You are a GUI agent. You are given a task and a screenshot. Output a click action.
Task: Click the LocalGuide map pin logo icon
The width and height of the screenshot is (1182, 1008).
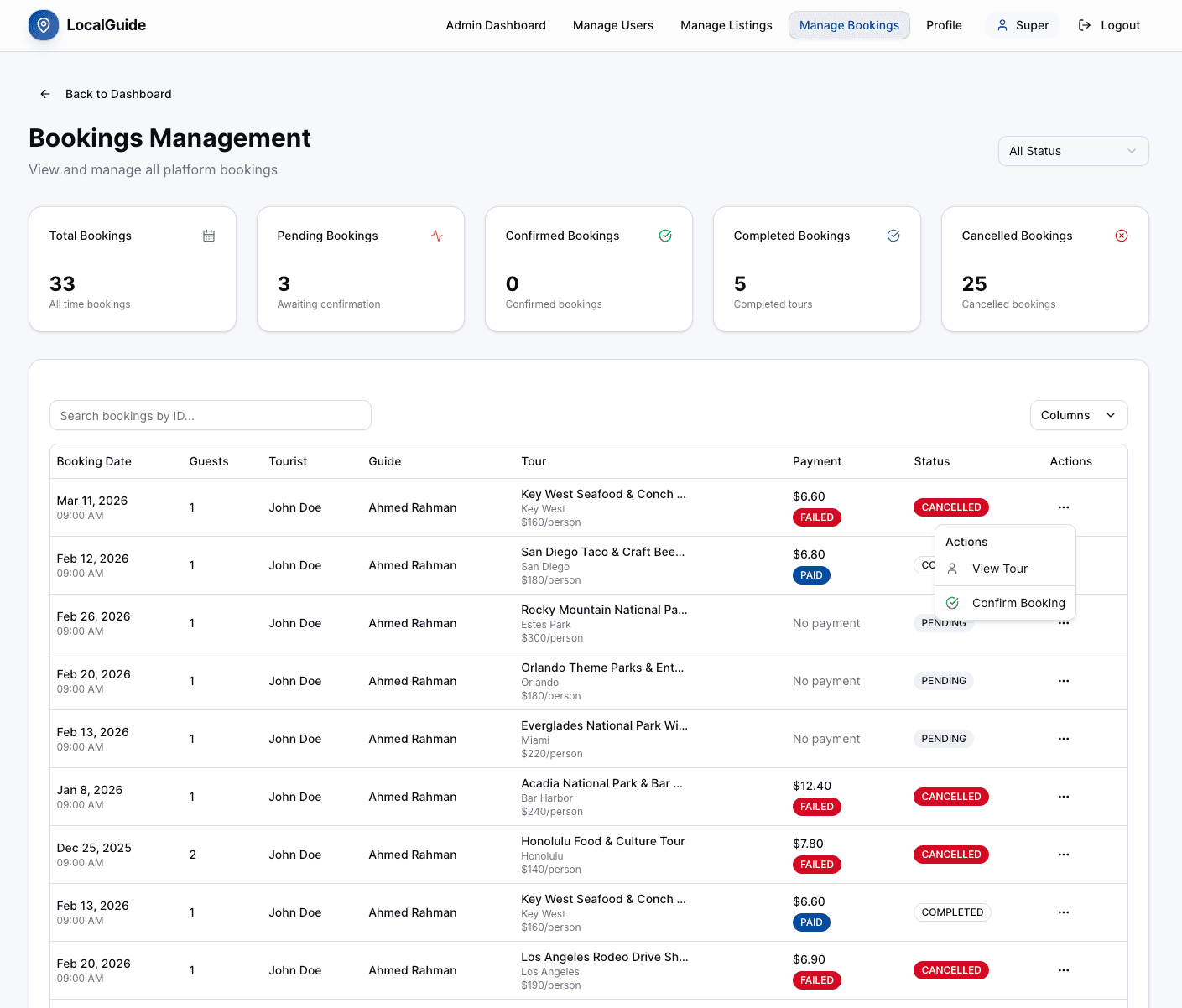click(43, 25)
